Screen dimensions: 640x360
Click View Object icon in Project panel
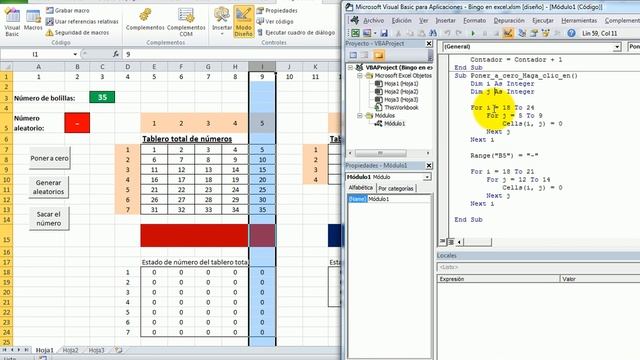pyautogui.click(x=365, y=55)
